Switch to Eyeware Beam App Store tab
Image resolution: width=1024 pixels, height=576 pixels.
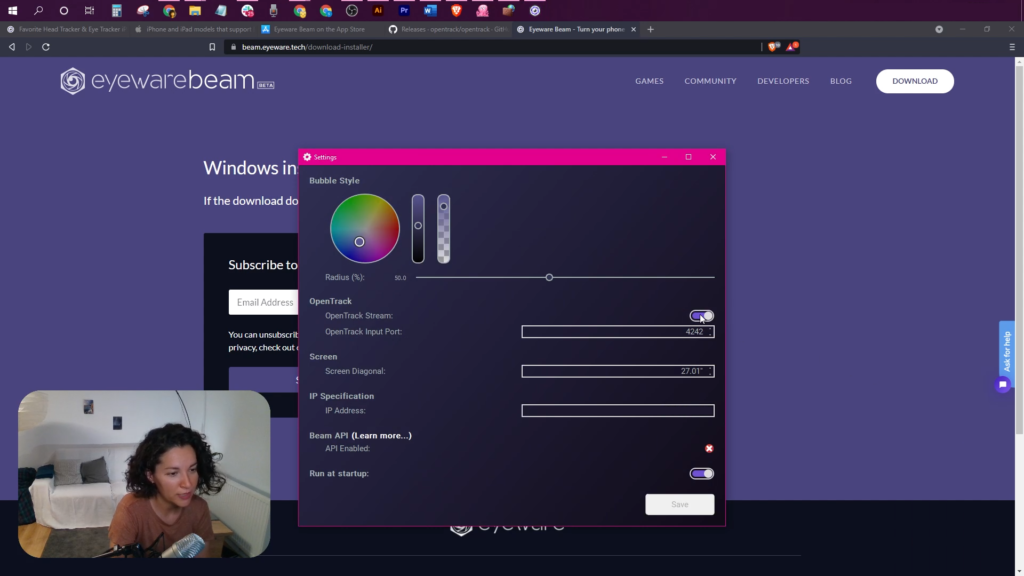[x=320, y=29]
